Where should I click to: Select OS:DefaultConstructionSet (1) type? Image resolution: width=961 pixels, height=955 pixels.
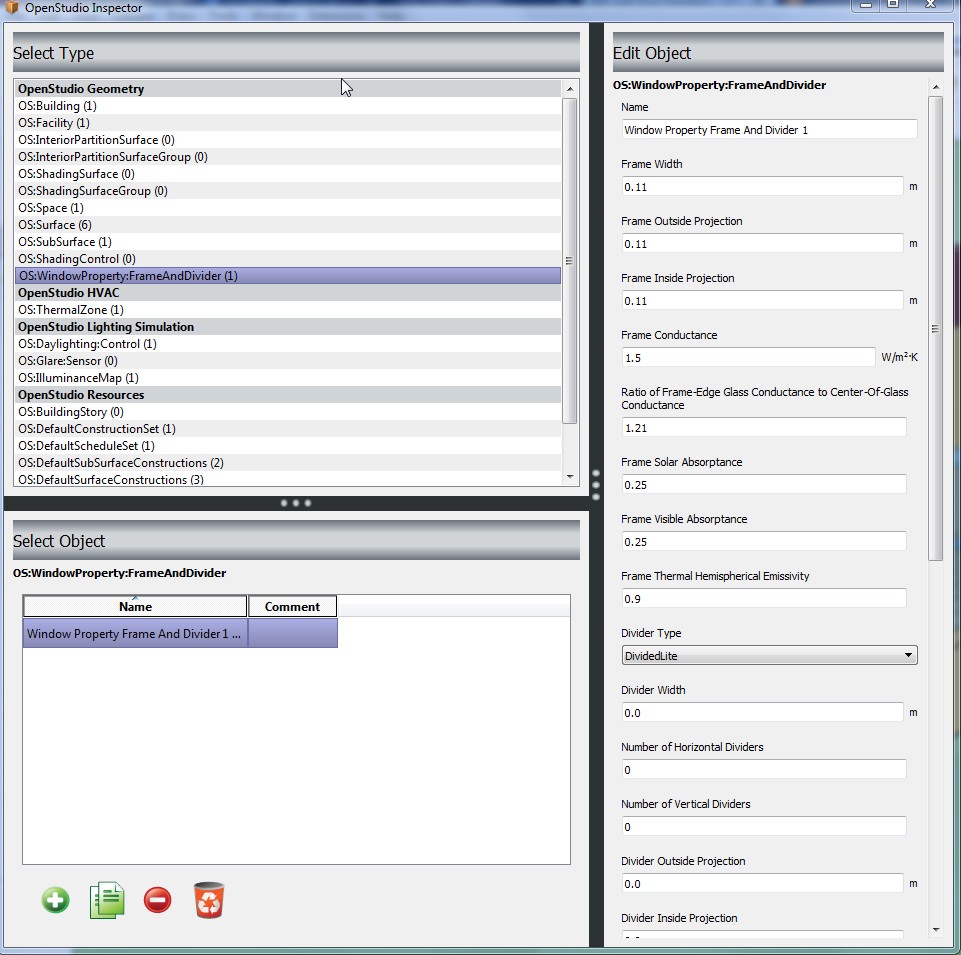(x=287, y=429)
